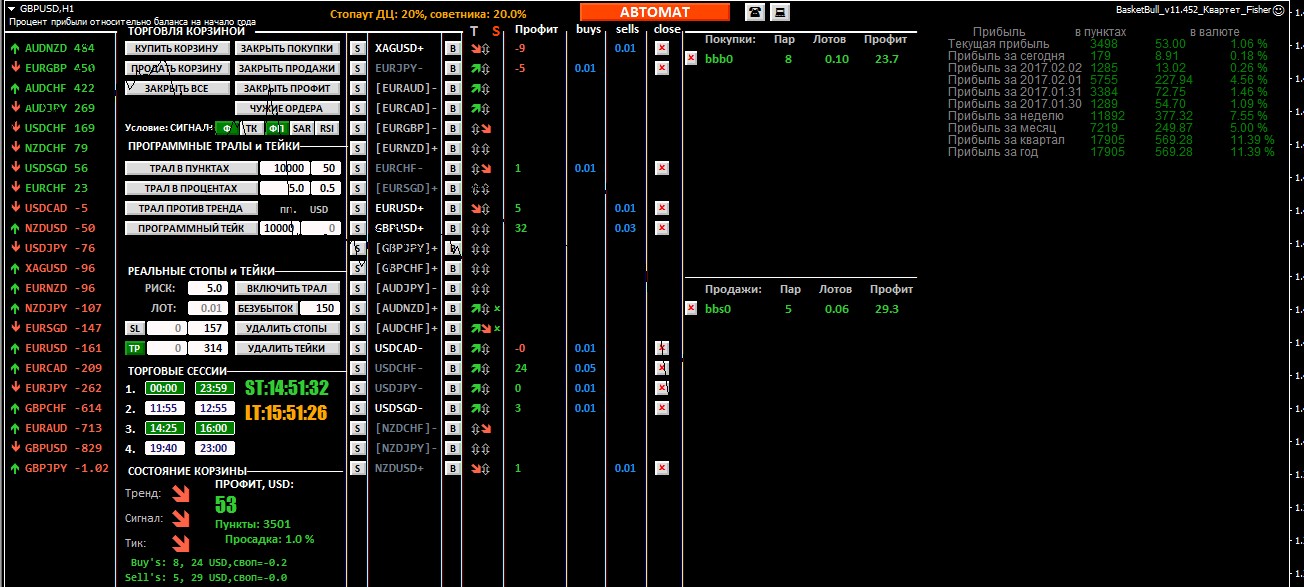Toggle the SAR signal condition
Viewport: 1304px width, 587px height.
(302, 128)
